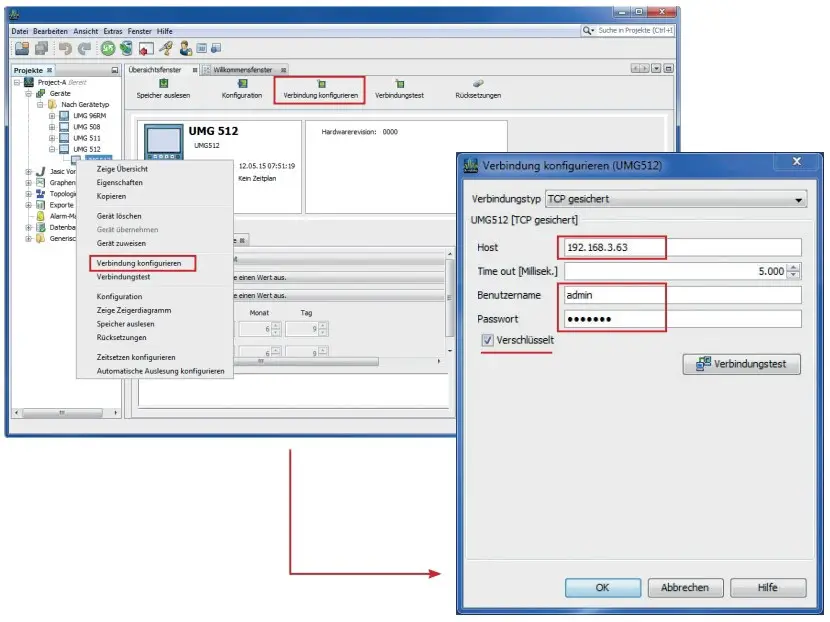
Task: Click the window with red arrow toolbar icon
Action: (146, 49)
